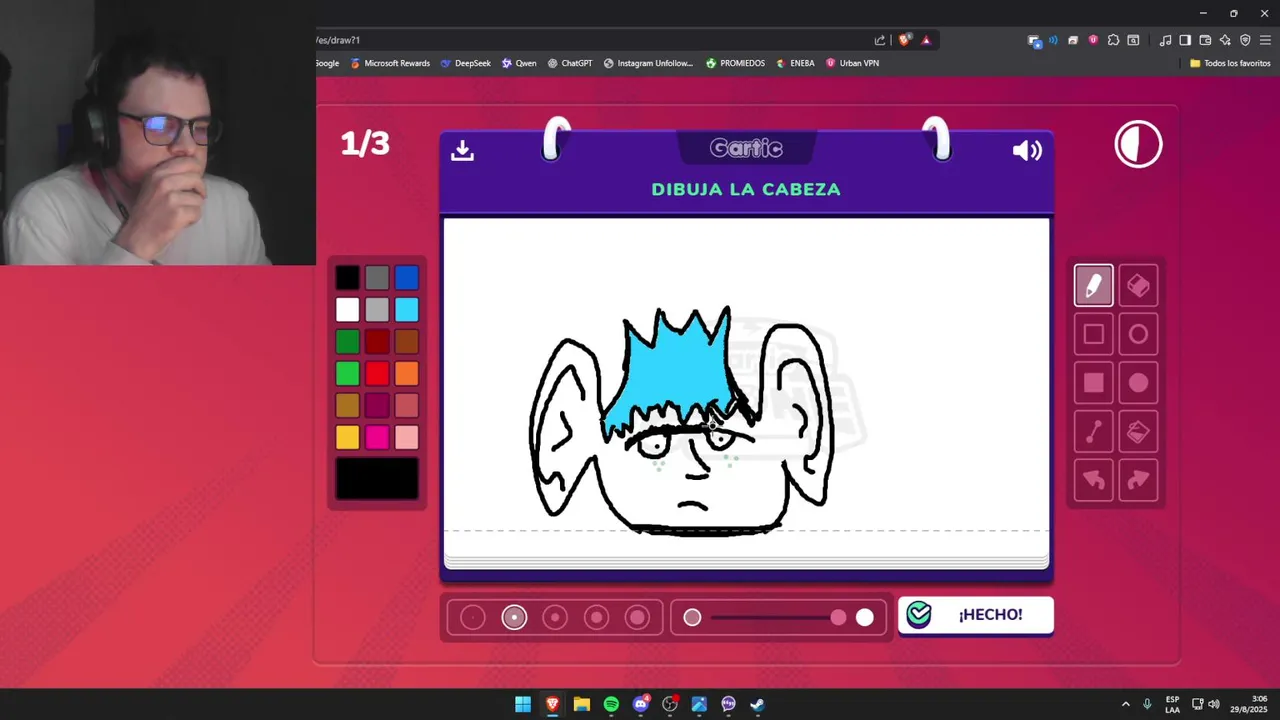The image size is (1280, 720).
Task: Pick the dark blue color swatch
Action: [406, 278]
